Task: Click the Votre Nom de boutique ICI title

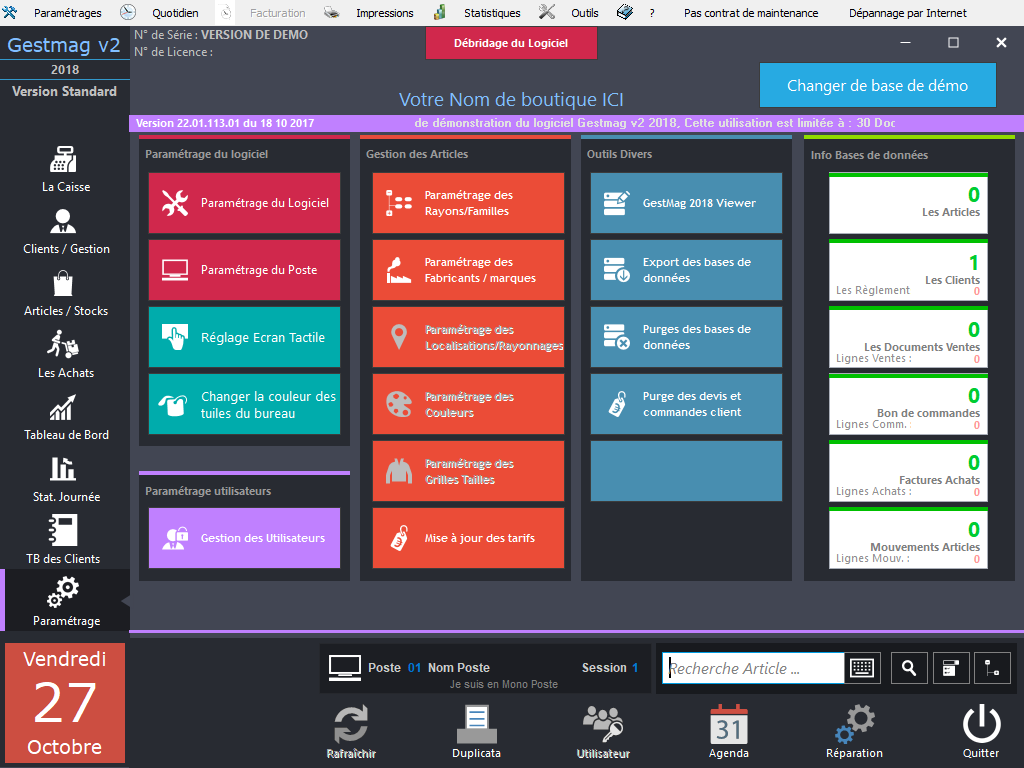Action: 511,99
